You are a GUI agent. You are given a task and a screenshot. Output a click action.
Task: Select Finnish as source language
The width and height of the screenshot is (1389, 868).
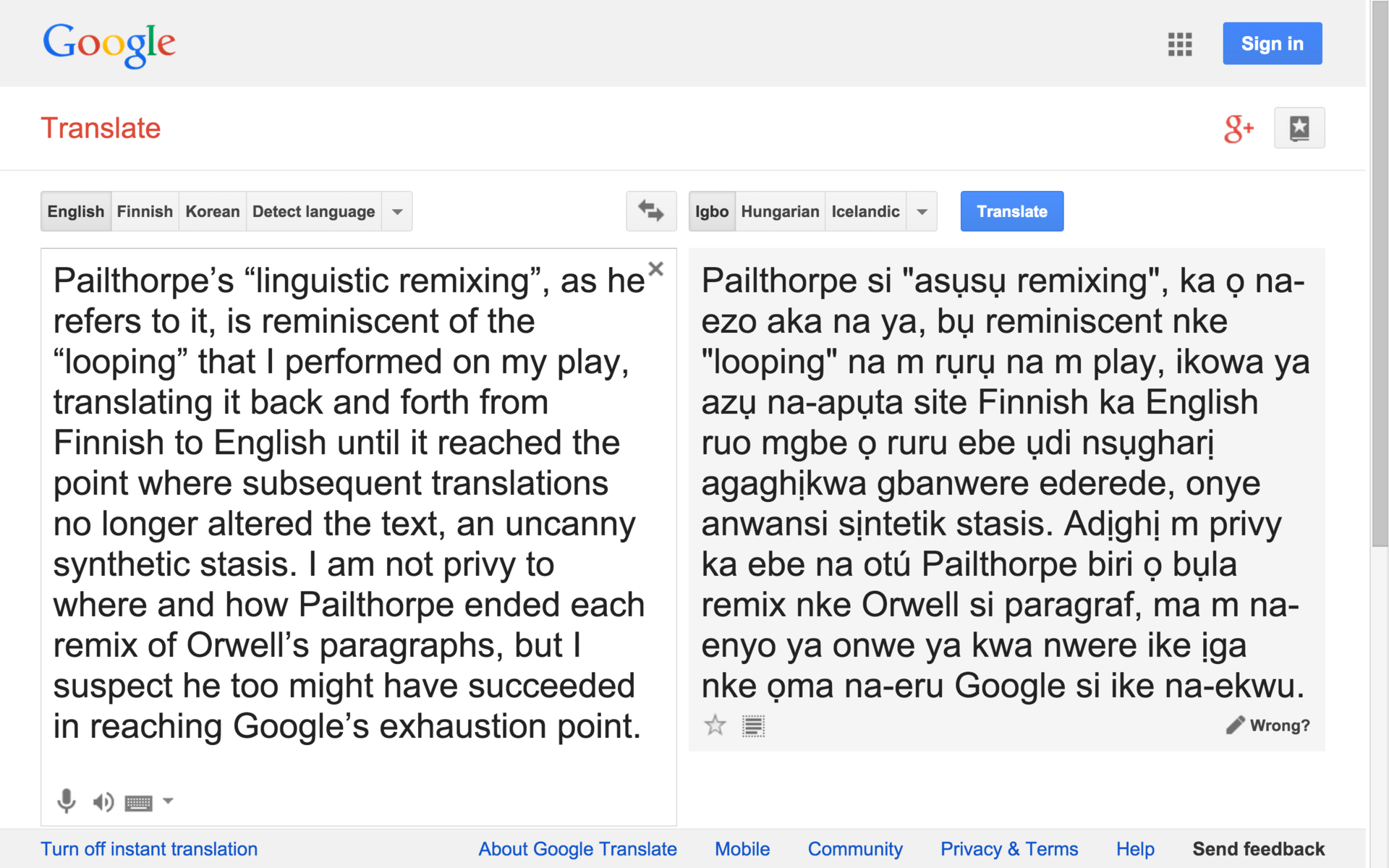coord(145,212)
